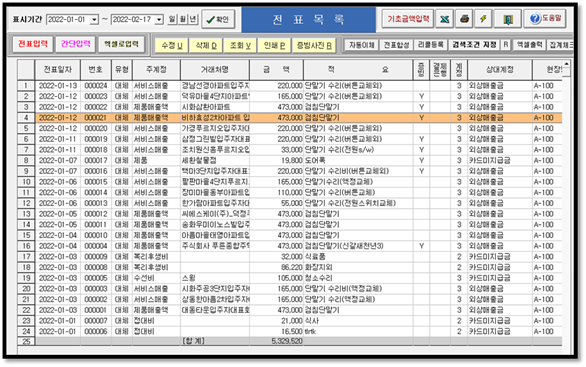Open the end date 2022-02-17 dropdown
586x367 pixels.
pos(159,19)
